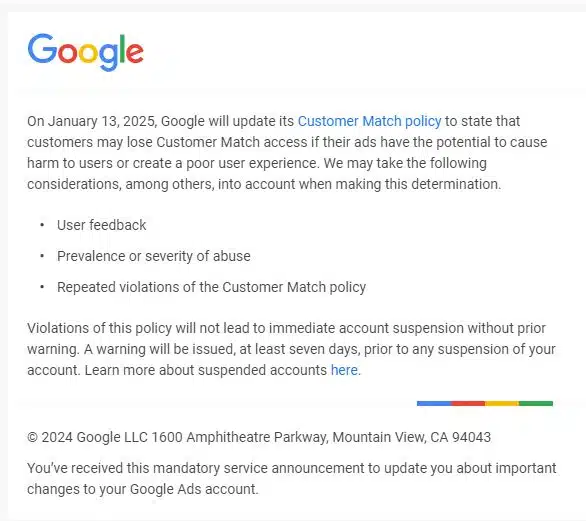The image size is (586, 521).
Task: Follow the "here" suspended accounts link
Action: 345,370
